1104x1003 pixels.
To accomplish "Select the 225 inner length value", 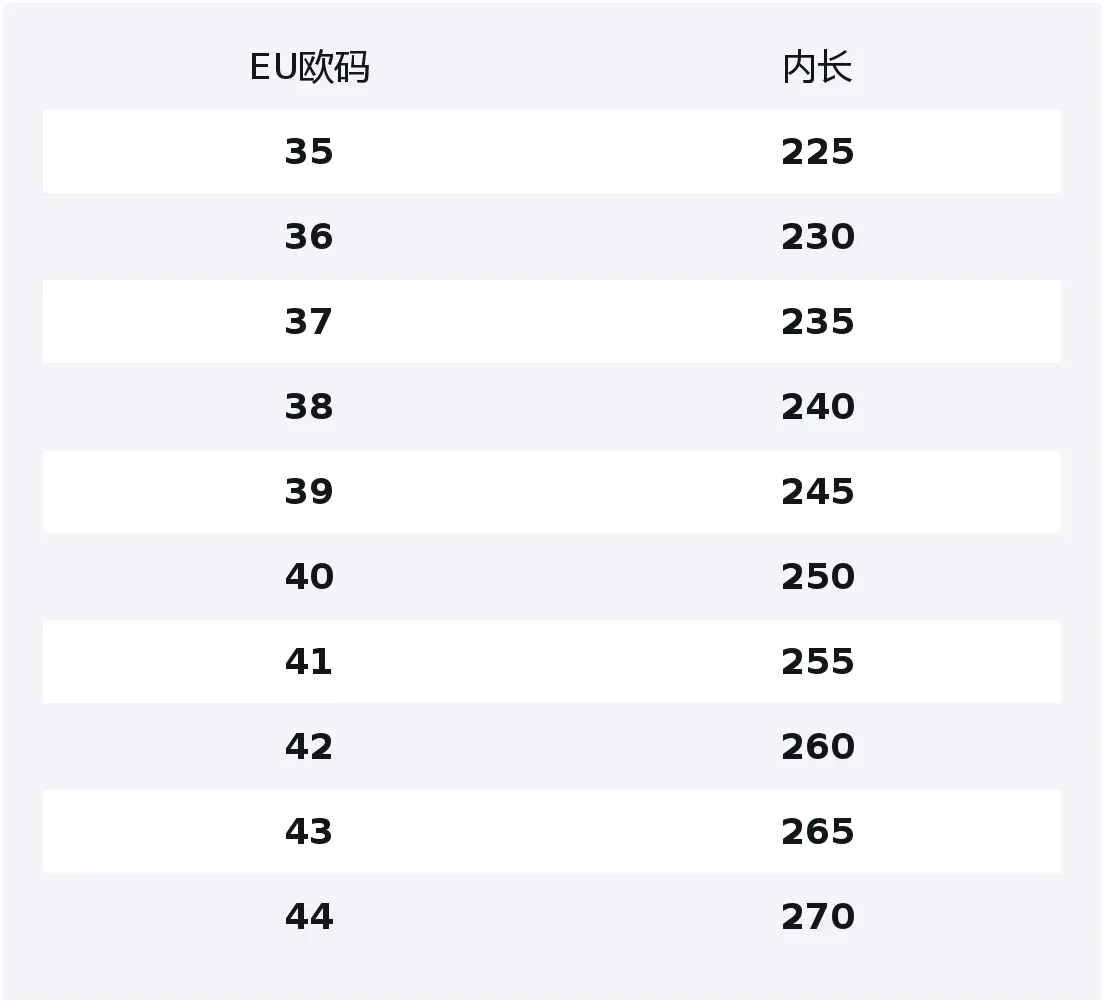I will pos(817,152).
